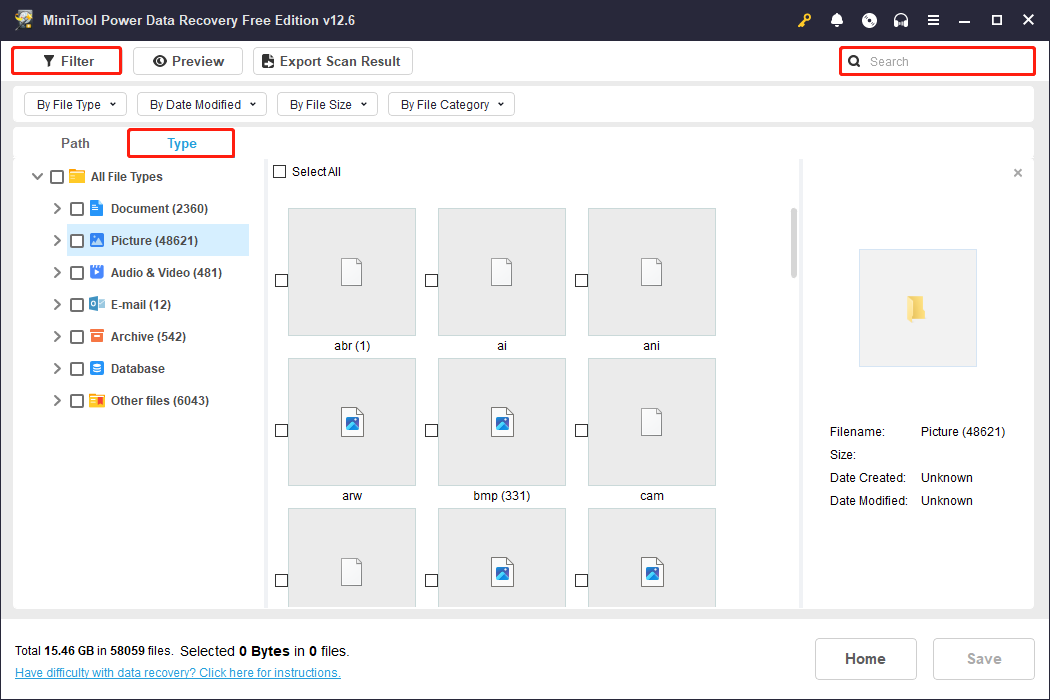Open the license key icon in title bar
Image resolution: width=1050 pixels, height=700 pixels.
(x=805, y=20)
